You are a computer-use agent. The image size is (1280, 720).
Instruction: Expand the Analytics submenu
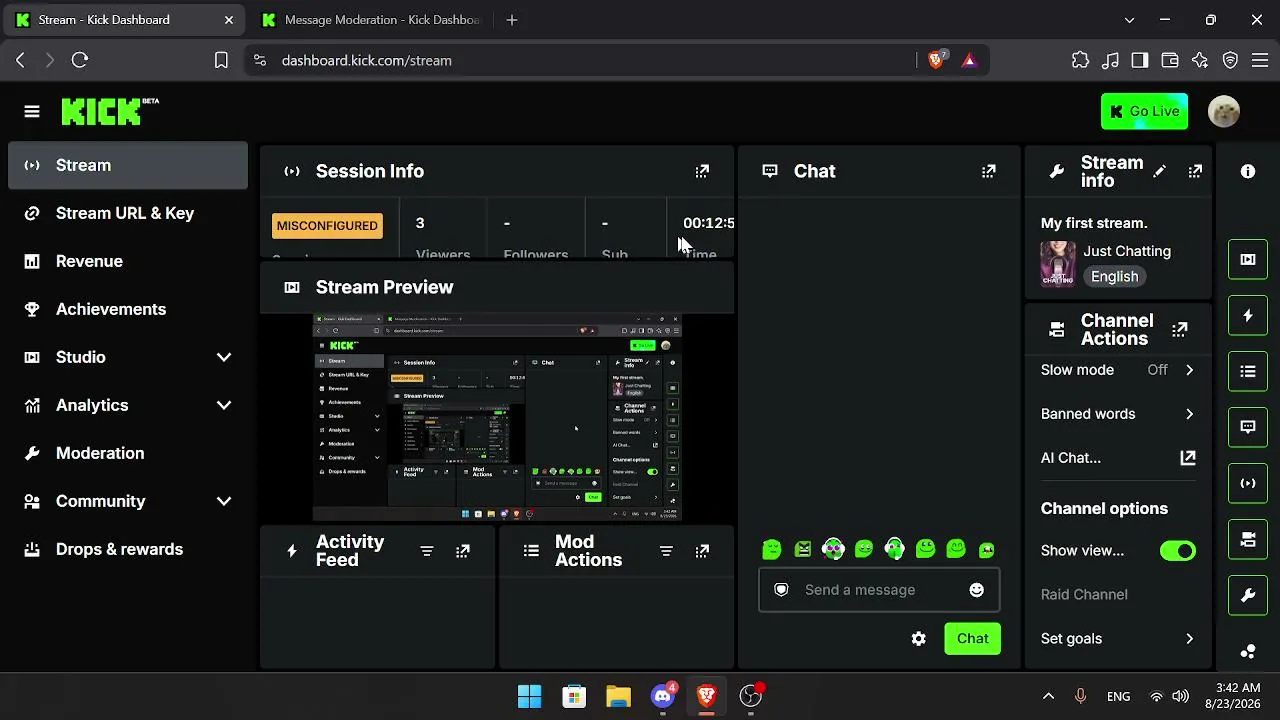coord(224,405)
